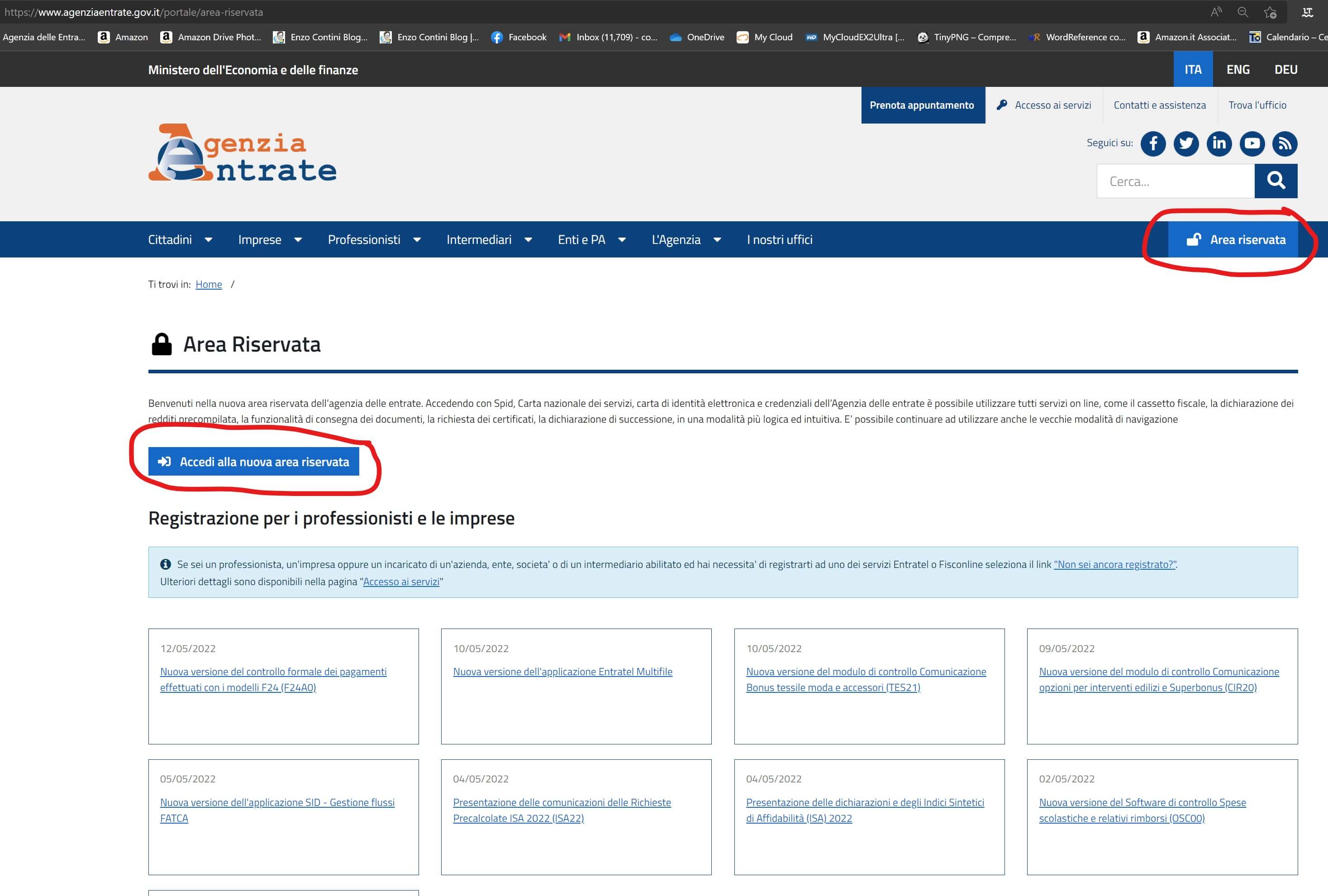1328x896 pixels.
Task: Open the Twitter social icon
Action: [1186, 143]
